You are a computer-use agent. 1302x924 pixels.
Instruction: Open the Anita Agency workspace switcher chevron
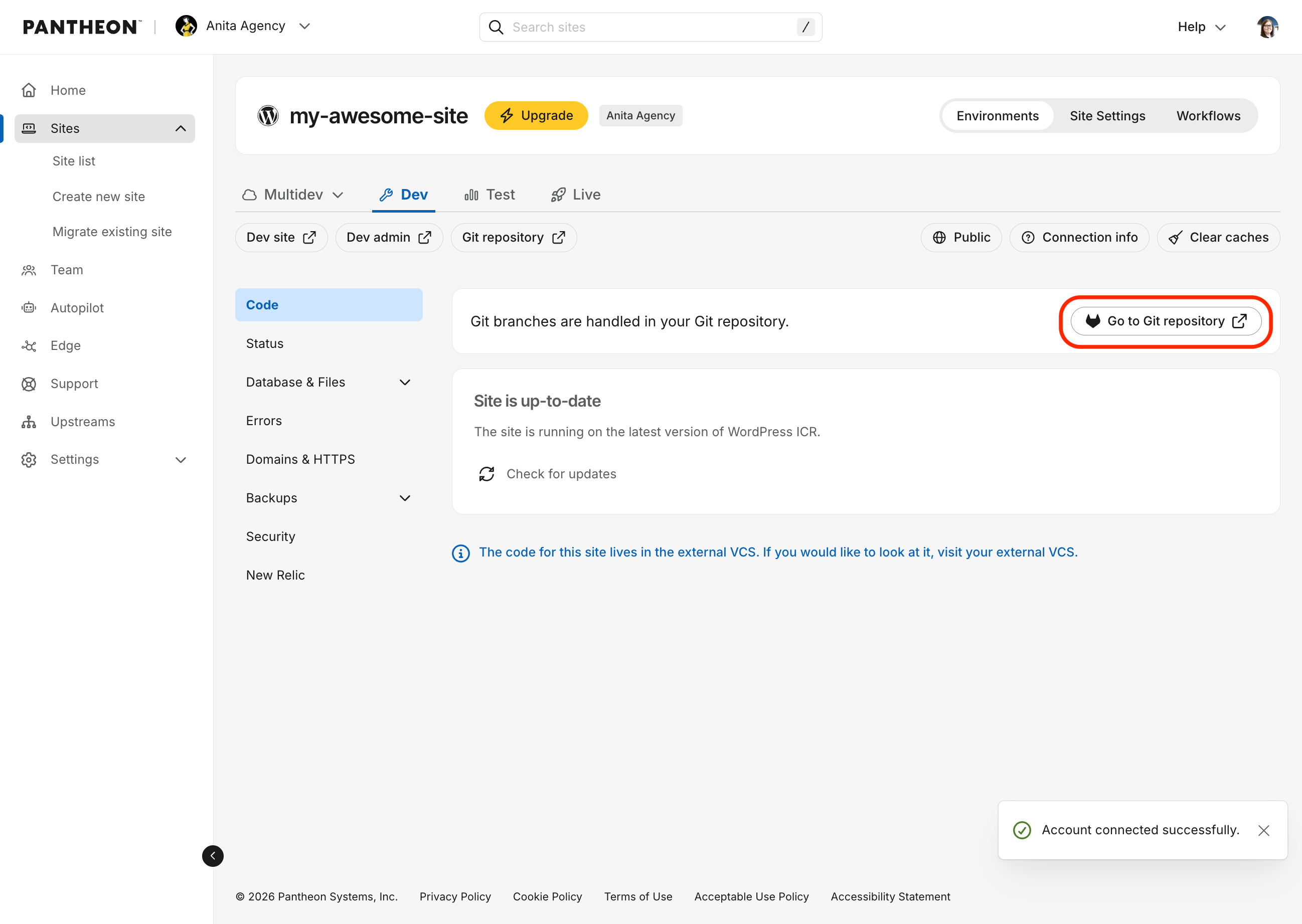304,26
